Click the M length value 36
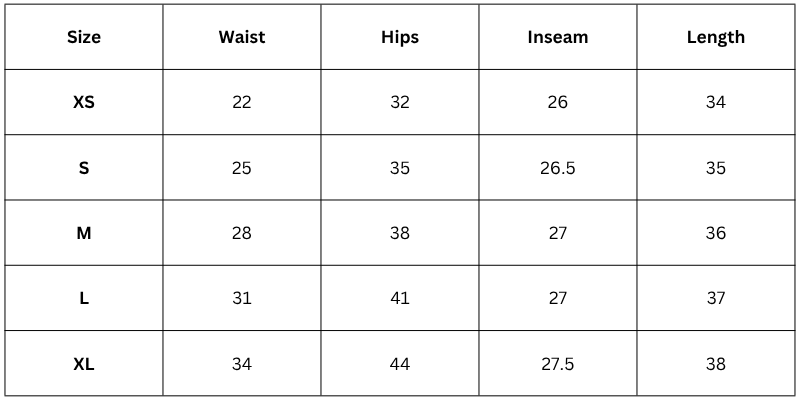800x400 pixels. coord(716,233)
